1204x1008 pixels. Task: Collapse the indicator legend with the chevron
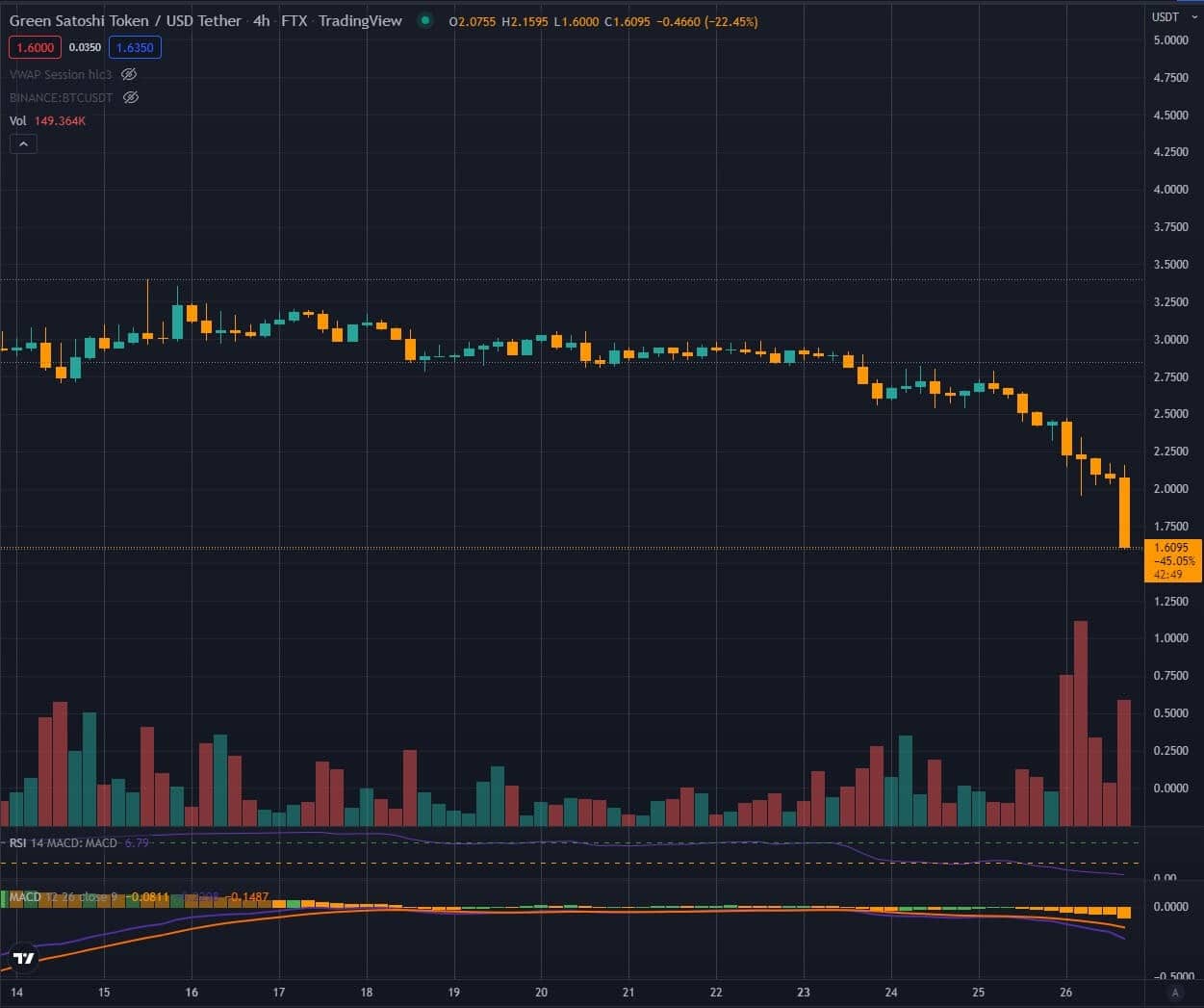(x=23, y=144)
